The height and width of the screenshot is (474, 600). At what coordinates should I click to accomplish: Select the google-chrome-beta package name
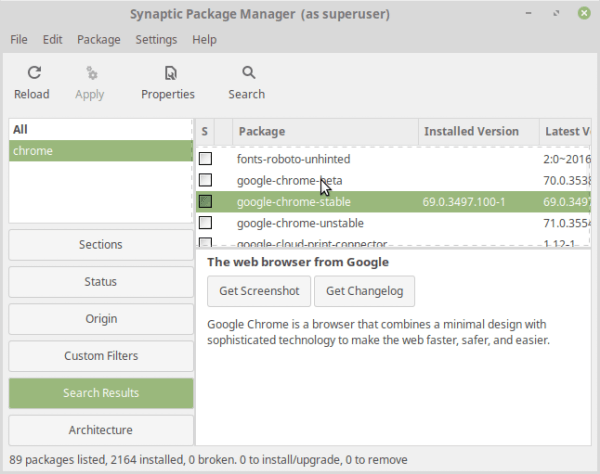coord(289,181)
